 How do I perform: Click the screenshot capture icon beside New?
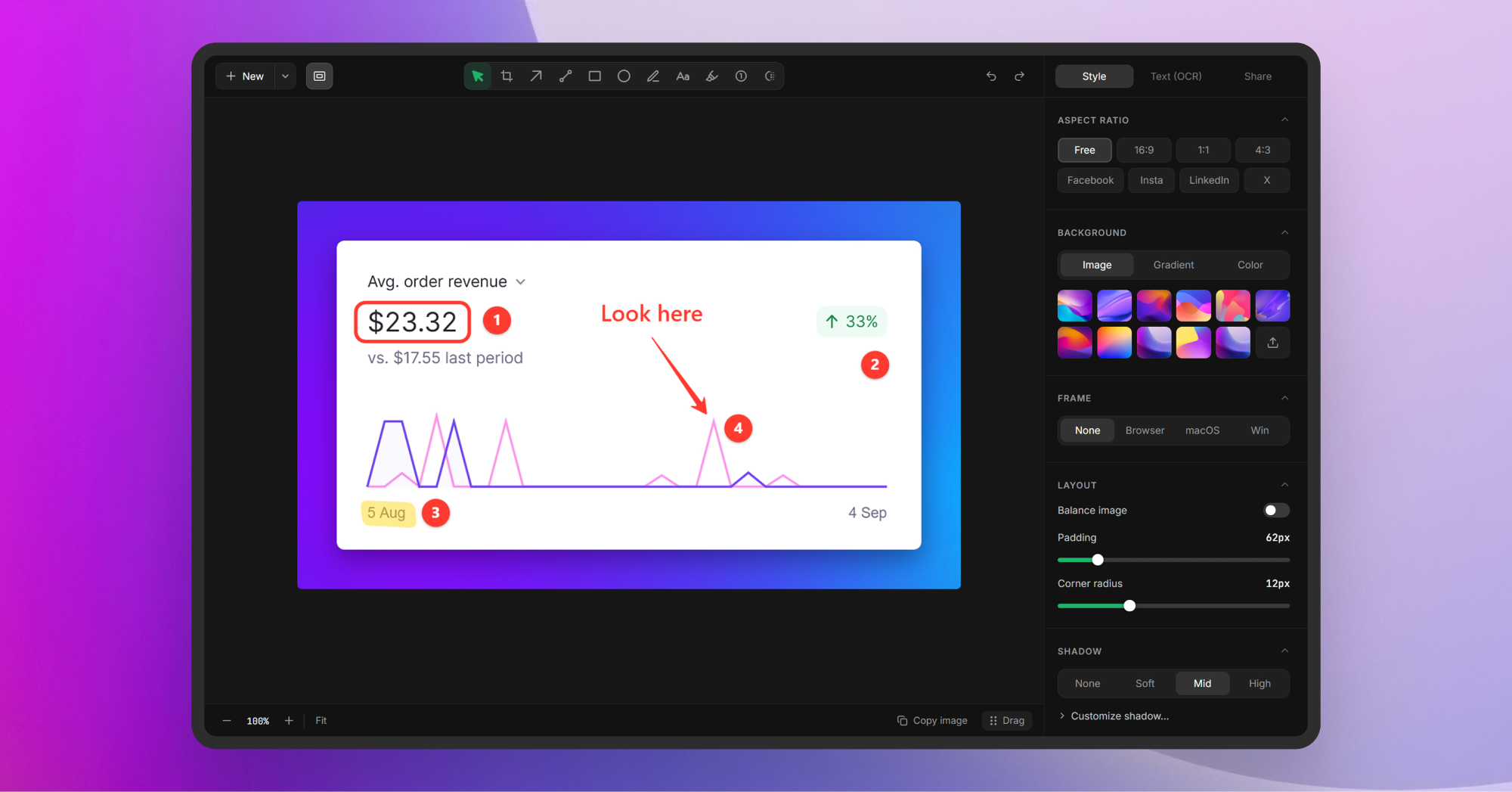pyautogui.click(x=320, y=76)
